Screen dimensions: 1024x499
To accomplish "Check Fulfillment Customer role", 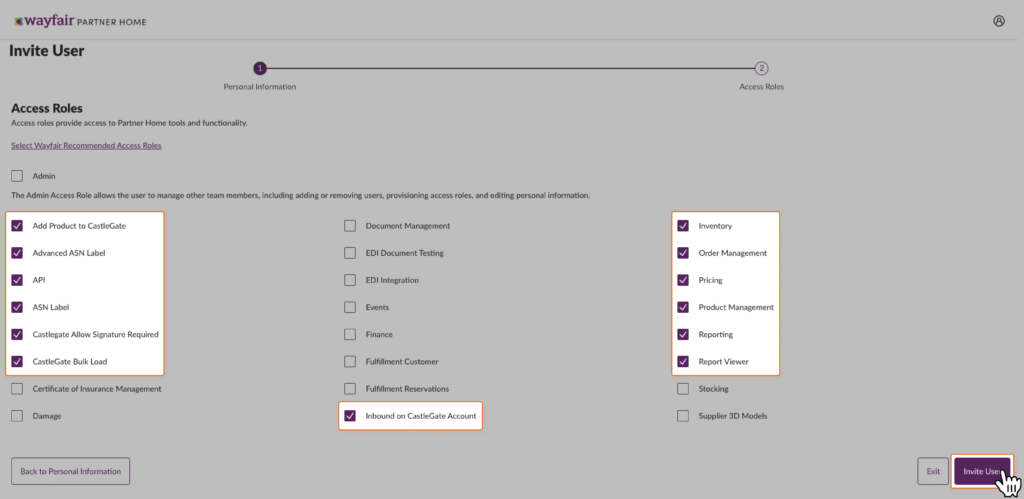I will (350, 361).
